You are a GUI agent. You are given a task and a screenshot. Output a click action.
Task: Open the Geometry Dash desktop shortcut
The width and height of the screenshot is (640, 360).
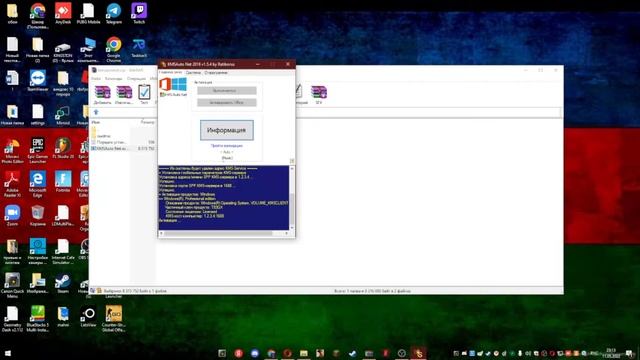12,319
